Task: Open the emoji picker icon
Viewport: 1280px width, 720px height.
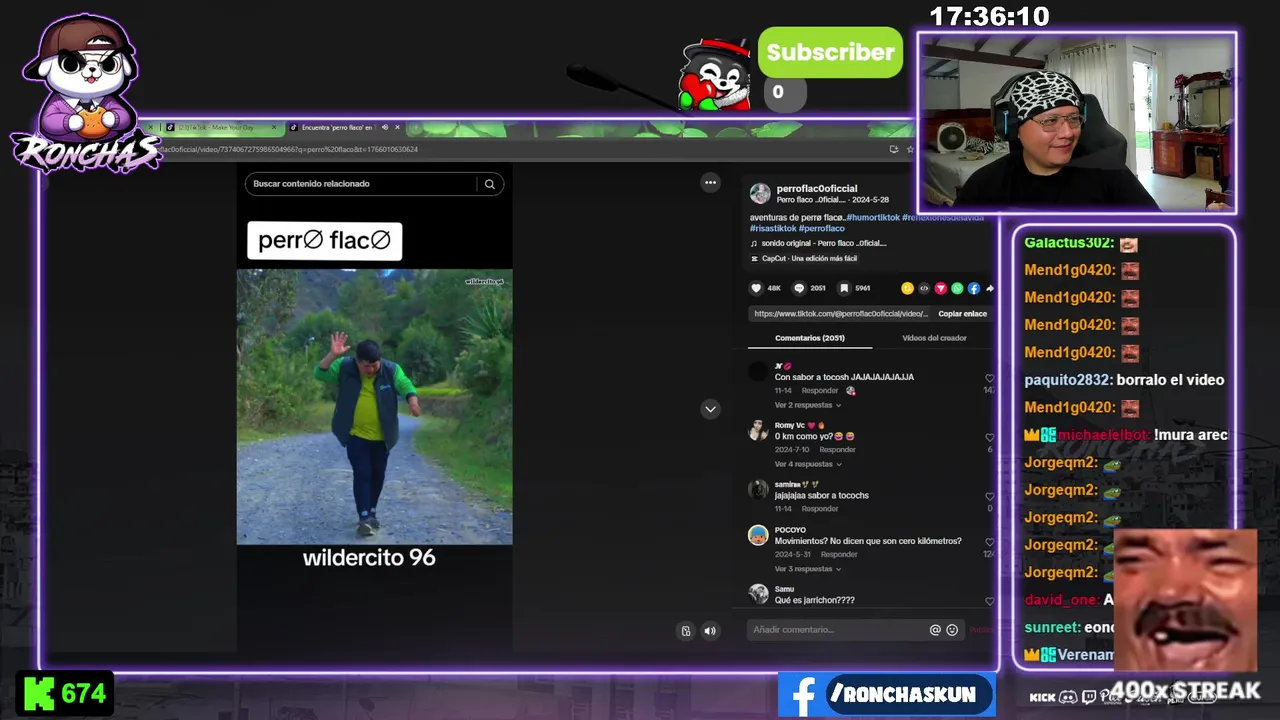Action: [952, 630]
